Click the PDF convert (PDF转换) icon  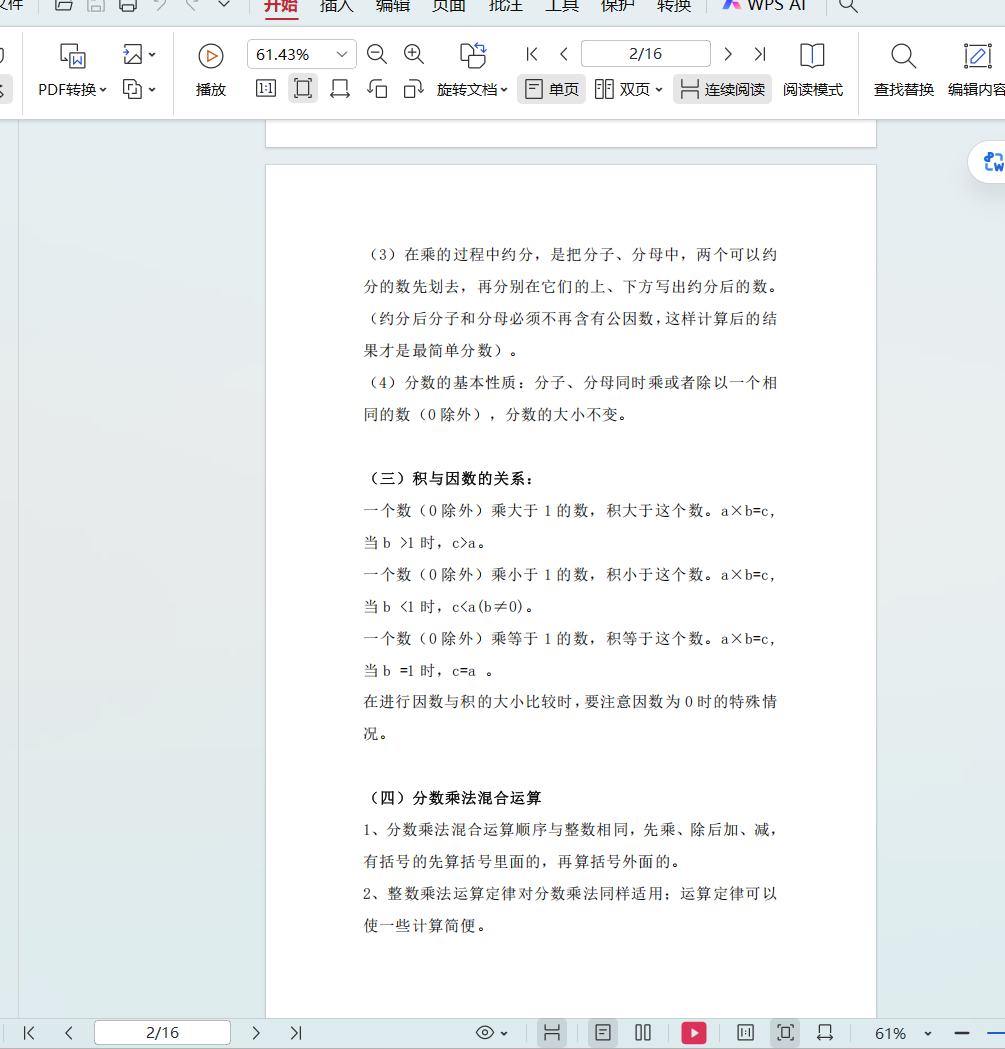coord(72,56)
